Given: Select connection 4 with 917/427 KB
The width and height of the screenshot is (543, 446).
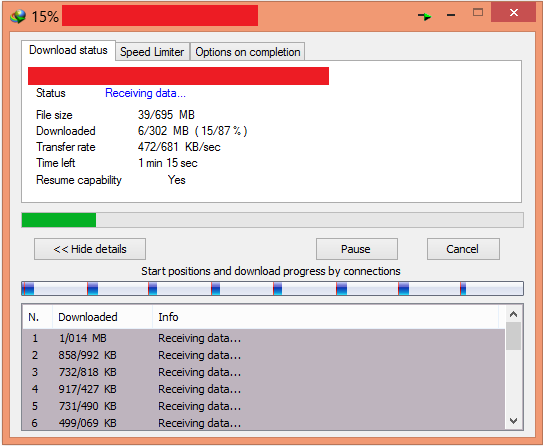Looking at the screenshot, I should 264,389.
